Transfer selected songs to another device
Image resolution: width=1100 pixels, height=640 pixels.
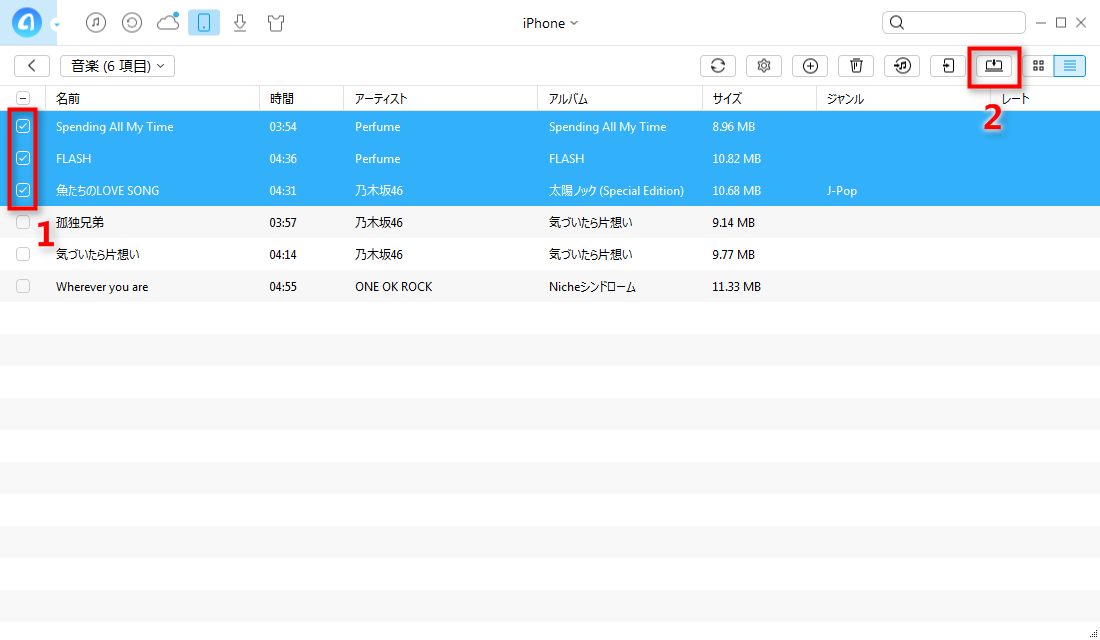pos(948,65)
